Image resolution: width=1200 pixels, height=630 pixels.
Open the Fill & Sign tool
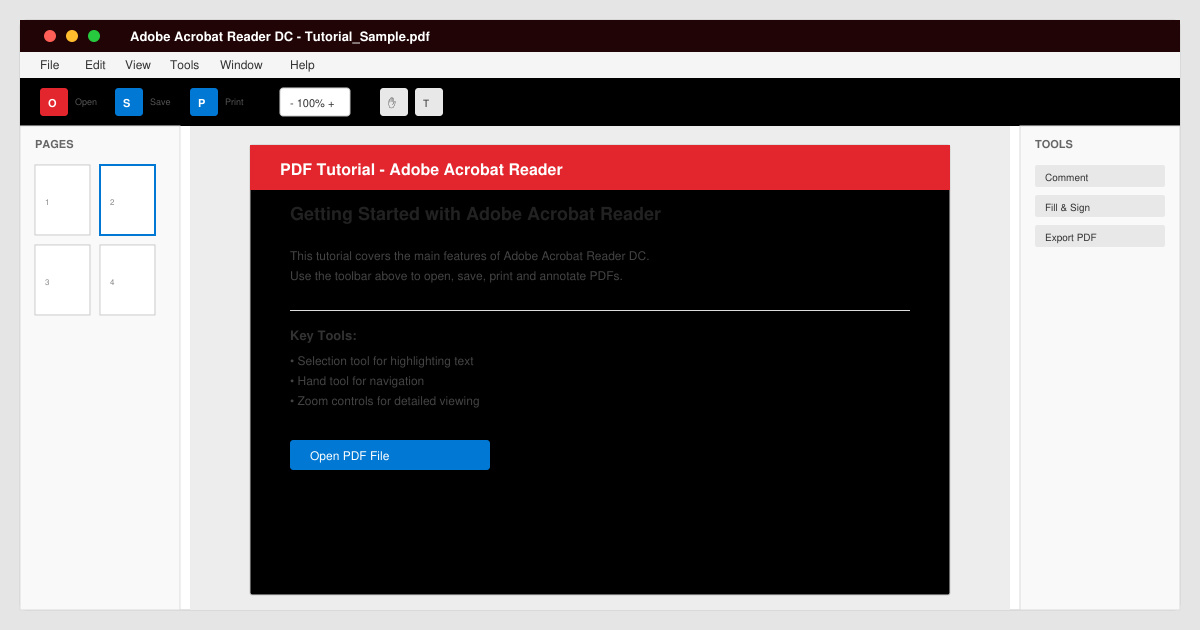1100,206
